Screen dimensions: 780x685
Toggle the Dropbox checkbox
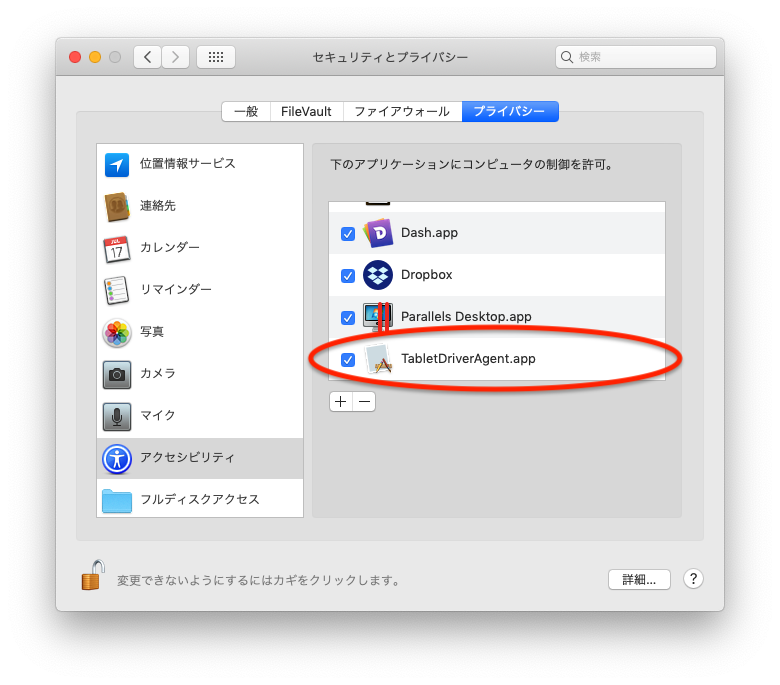coord(348,275)
